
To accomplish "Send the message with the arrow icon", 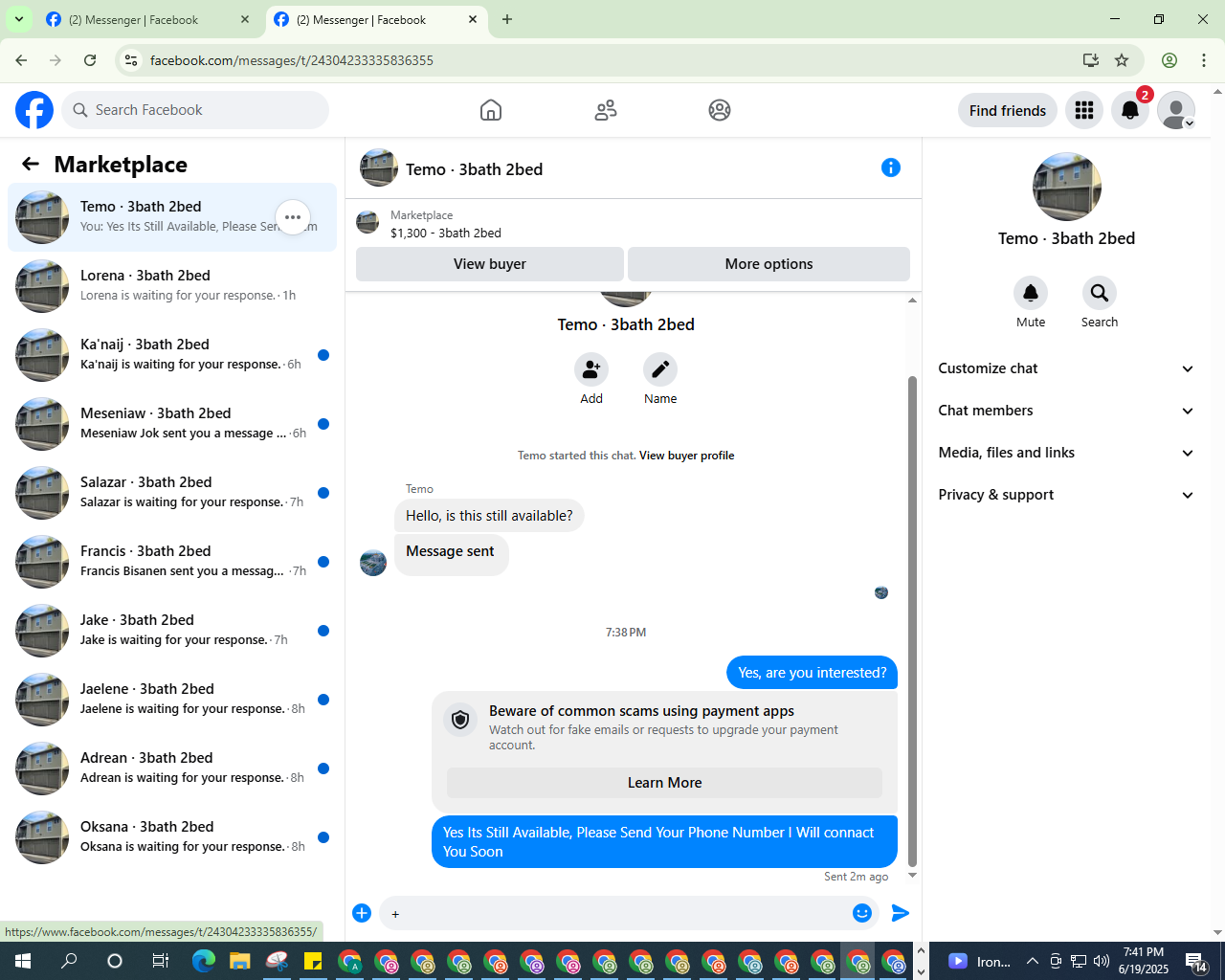I will 901,913.
